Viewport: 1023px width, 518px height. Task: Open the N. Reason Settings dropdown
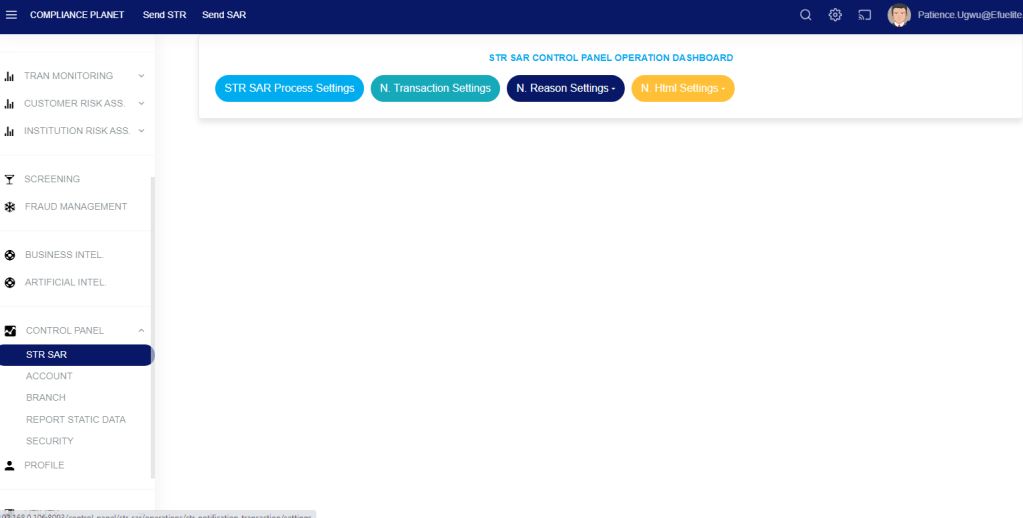point(566,88)
